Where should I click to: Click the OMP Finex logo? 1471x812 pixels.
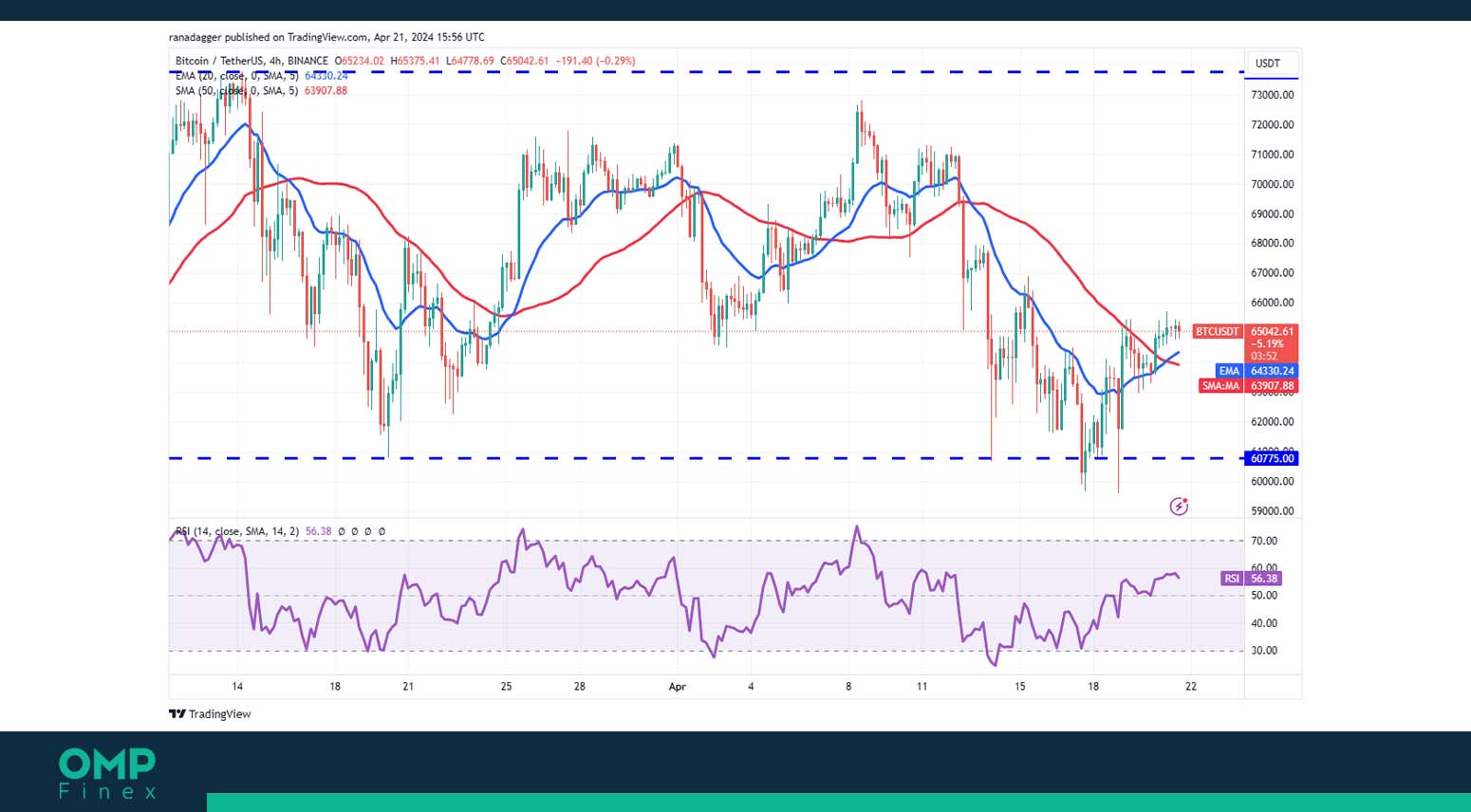107,773
